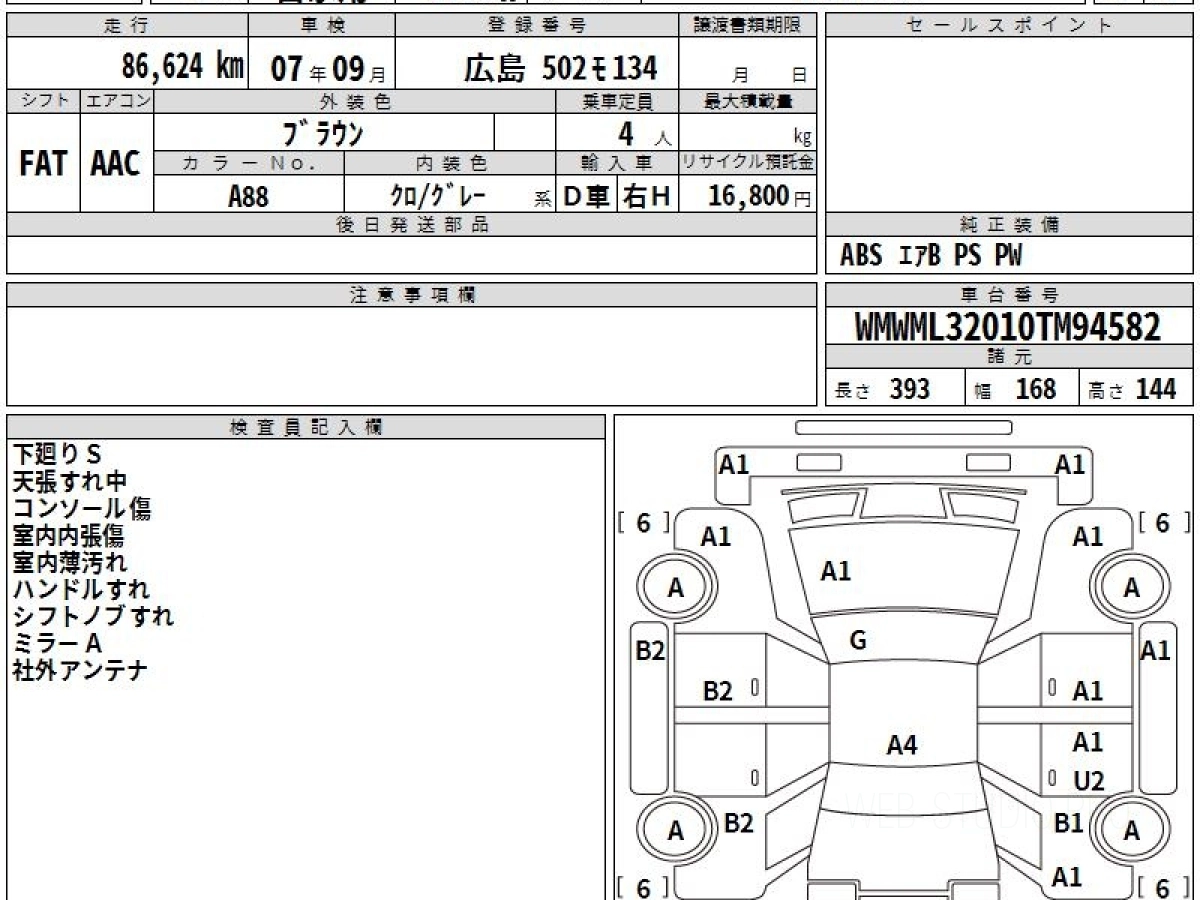Click the 車台番号 header
The width and height of the screenshot is (1200, 900).
[x=1009, y=295]
